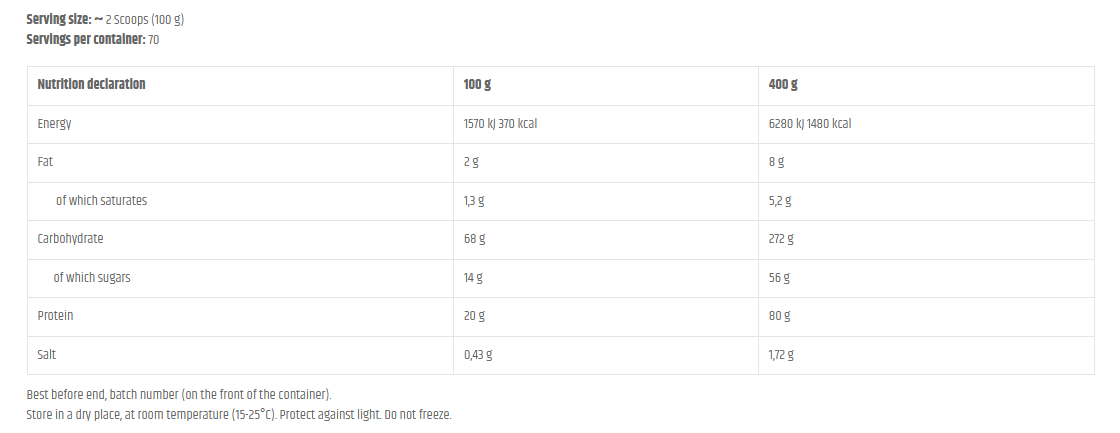Select the "Fat" row label

(45, 161)
